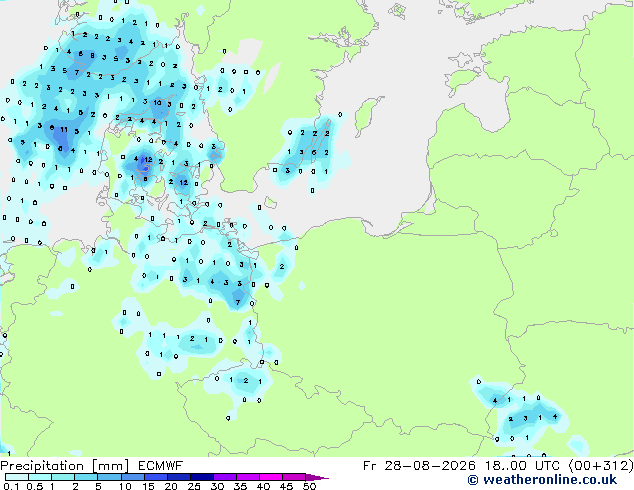Select the legend swatch between 0.5 and 1
This screenshot has height=490, width=634.
pyautogui.click(x=40, y=477)
